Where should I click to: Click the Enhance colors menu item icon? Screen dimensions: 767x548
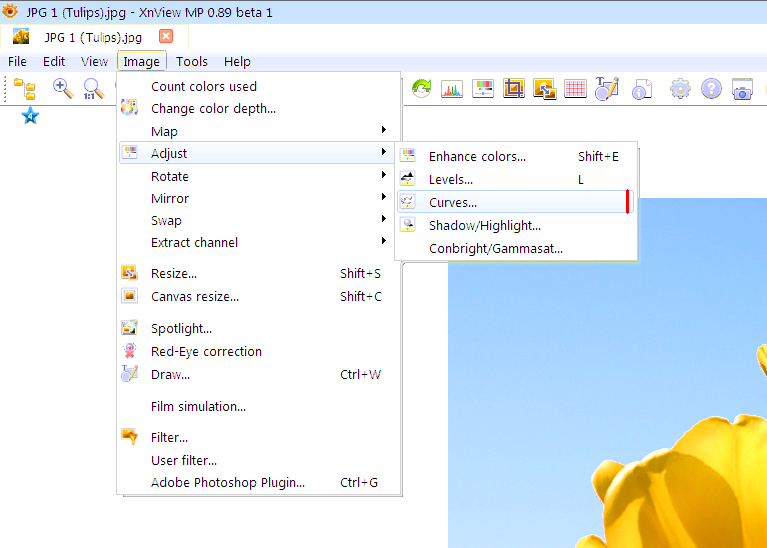(407, 156)
